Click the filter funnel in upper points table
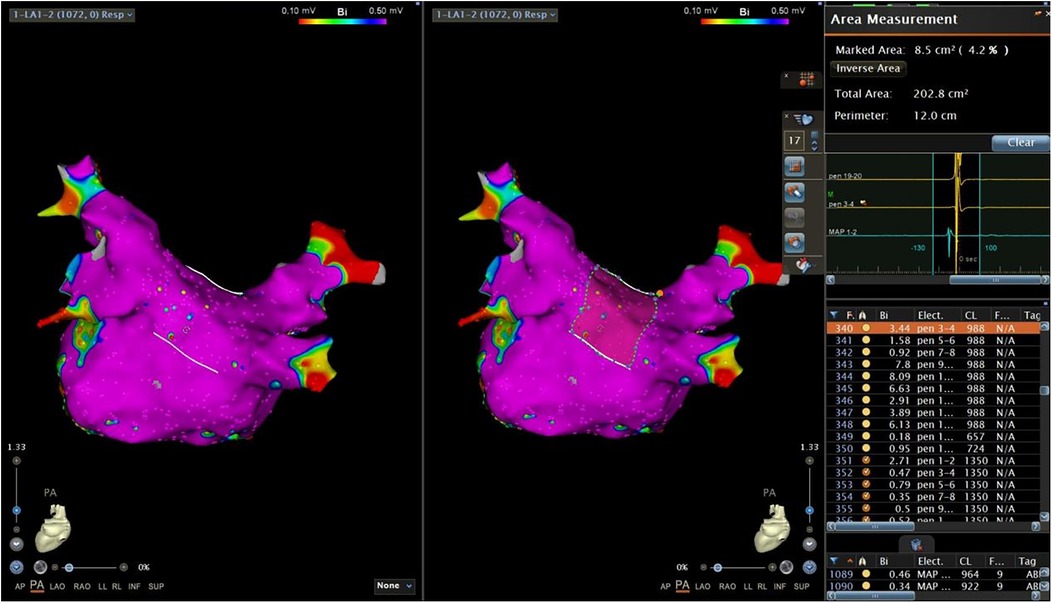Viewport: 1052px width, 603px height. click(x=833, y=315)
